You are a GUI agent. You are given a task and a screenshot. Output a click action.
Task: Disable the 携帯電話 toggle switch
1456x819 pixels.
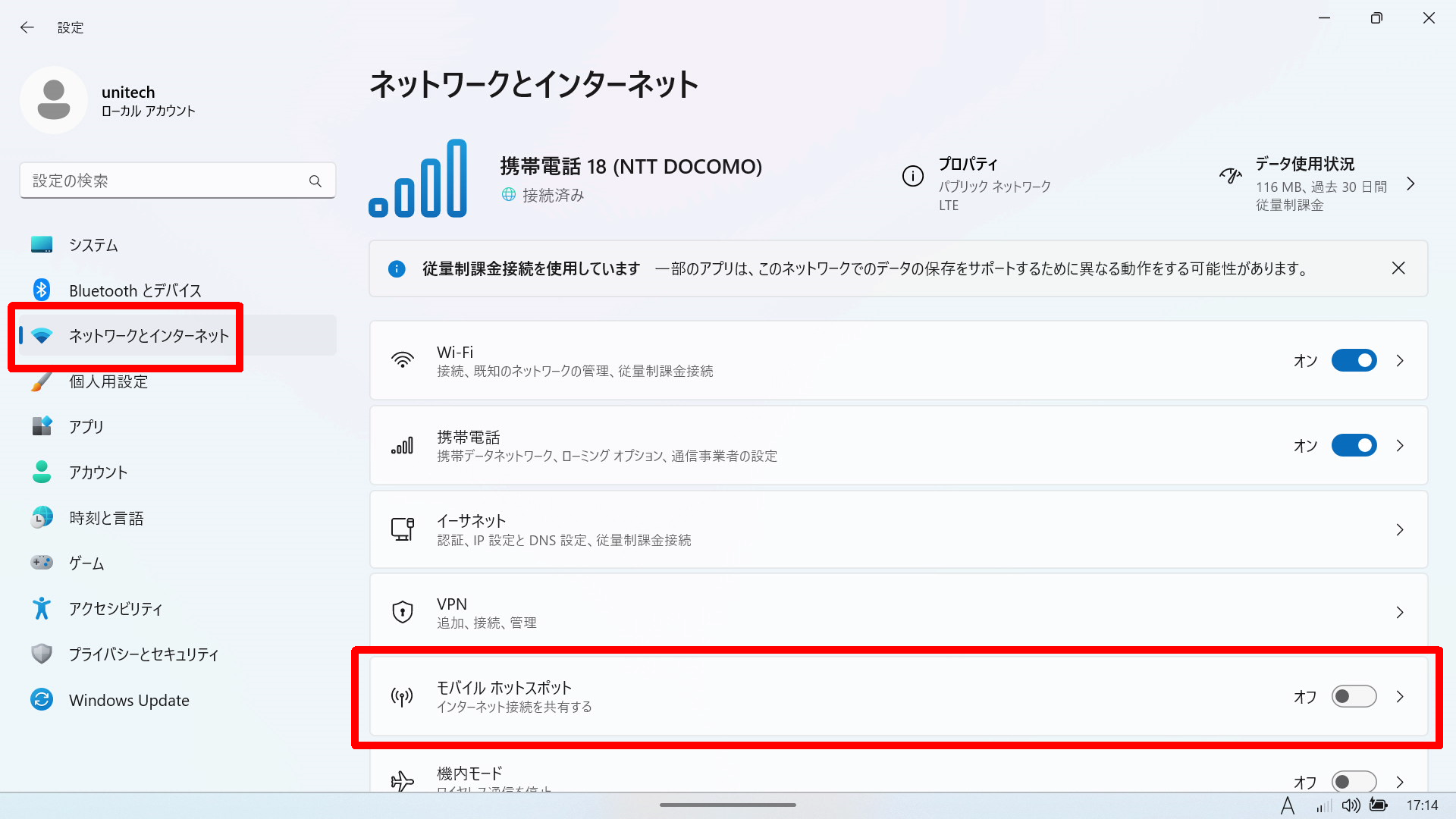pyautogui.click(x=1354, y=446)
